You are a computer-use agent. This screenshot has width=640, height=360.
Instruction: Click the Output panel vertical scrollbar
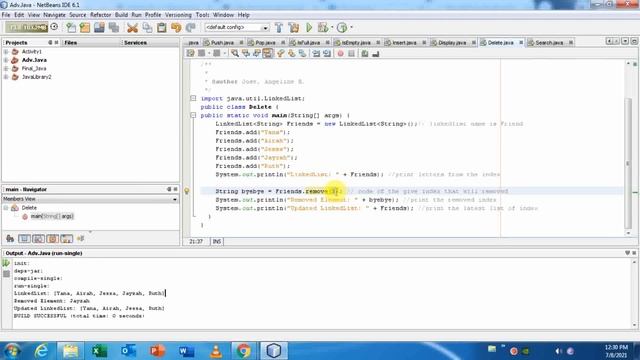coord(634,293)
